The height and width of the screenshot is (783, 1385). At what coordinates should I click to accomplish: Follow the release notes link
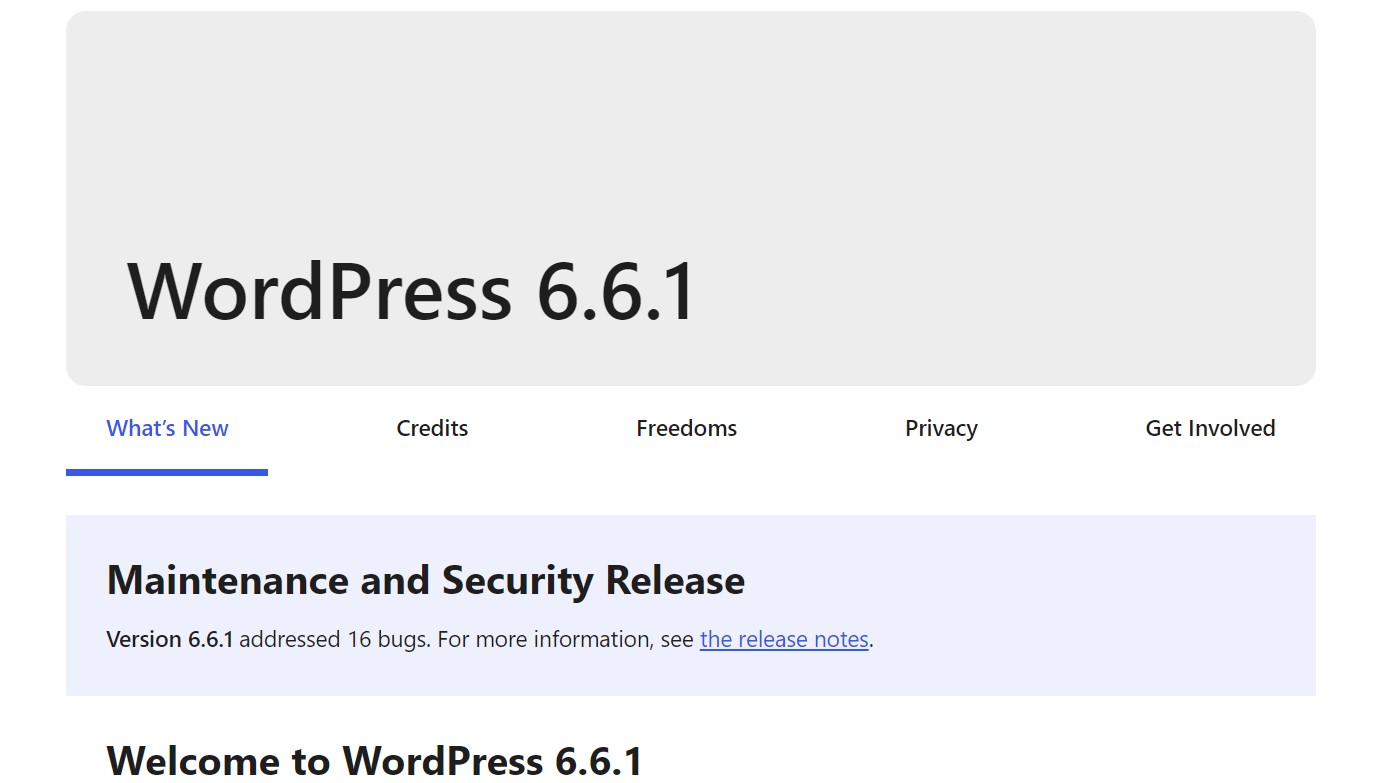[x=784, y=639]
